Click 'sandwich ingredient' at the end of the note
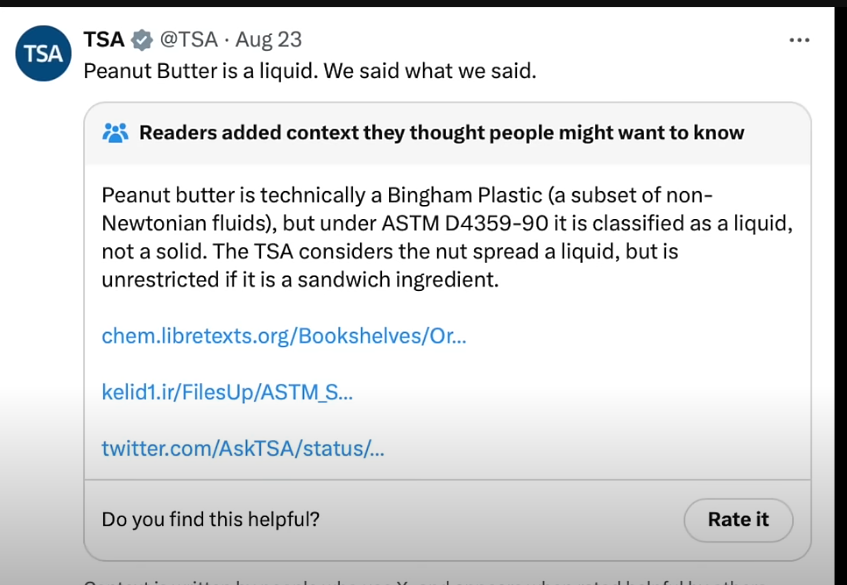Image resolution: width=847 pixels, height=585 pixels. pos(398,280)
